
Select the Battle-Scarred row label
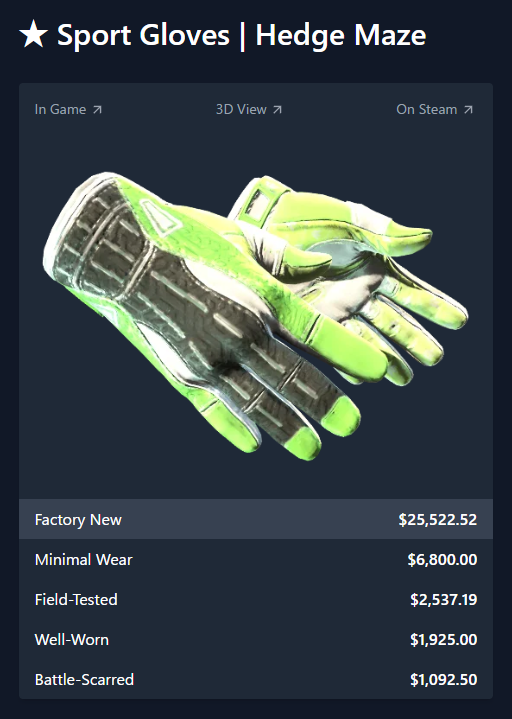pyautogui.click(x=84, y=679)
